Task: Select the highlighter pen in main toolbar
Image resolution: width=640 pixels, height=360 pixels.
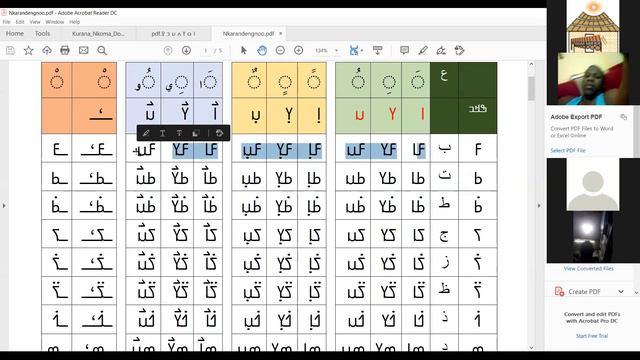Action: tap(423, 51)
